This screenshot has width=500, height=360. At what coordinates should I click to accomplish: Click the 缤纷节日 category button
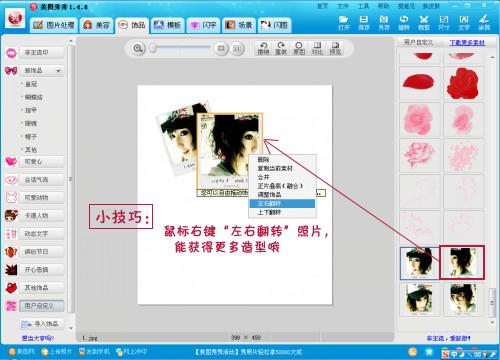tap(42, 252)
